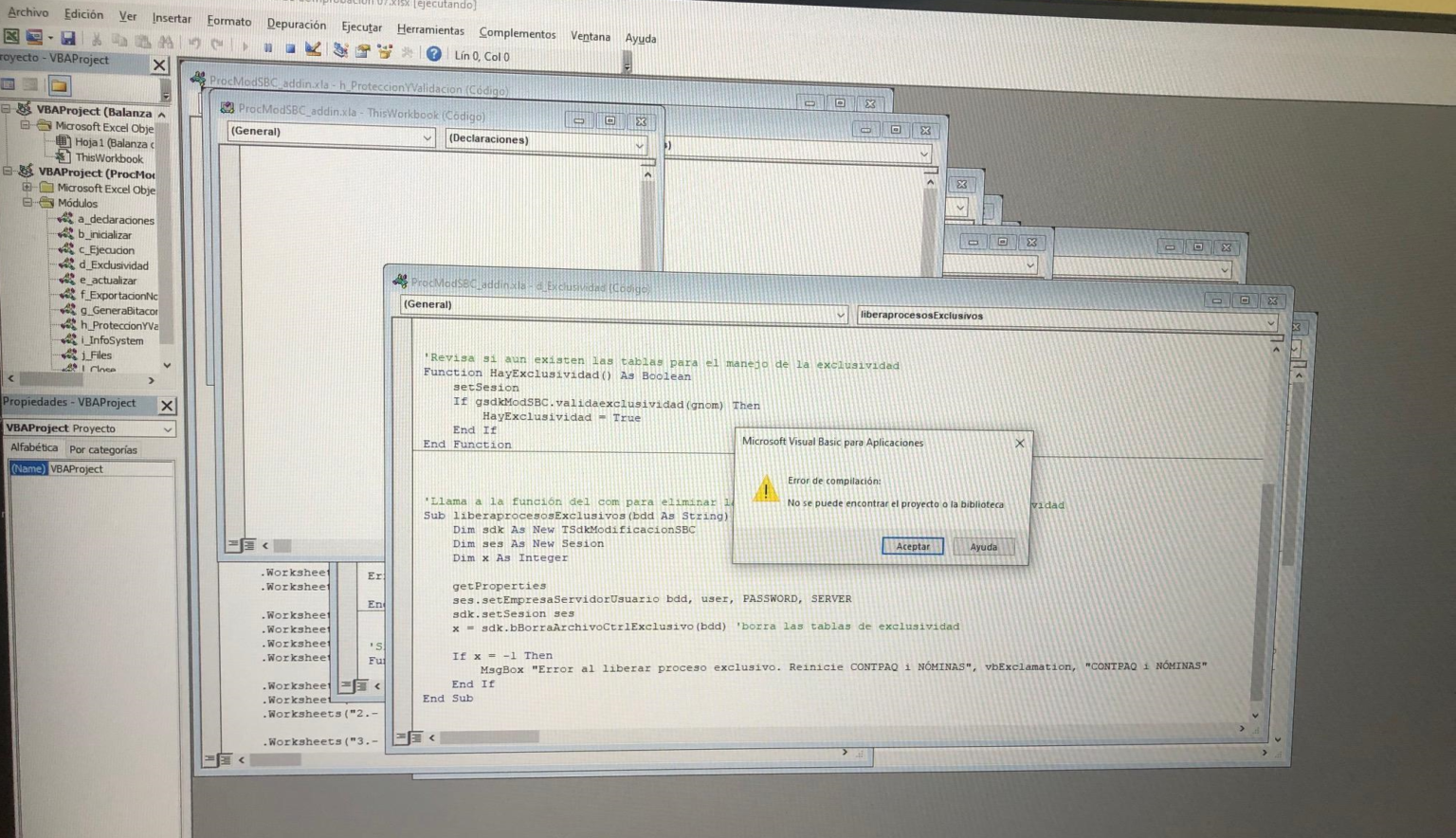Toggle folder view in the Project Explorer
The image size is (1456, 838).
point(60,85)
